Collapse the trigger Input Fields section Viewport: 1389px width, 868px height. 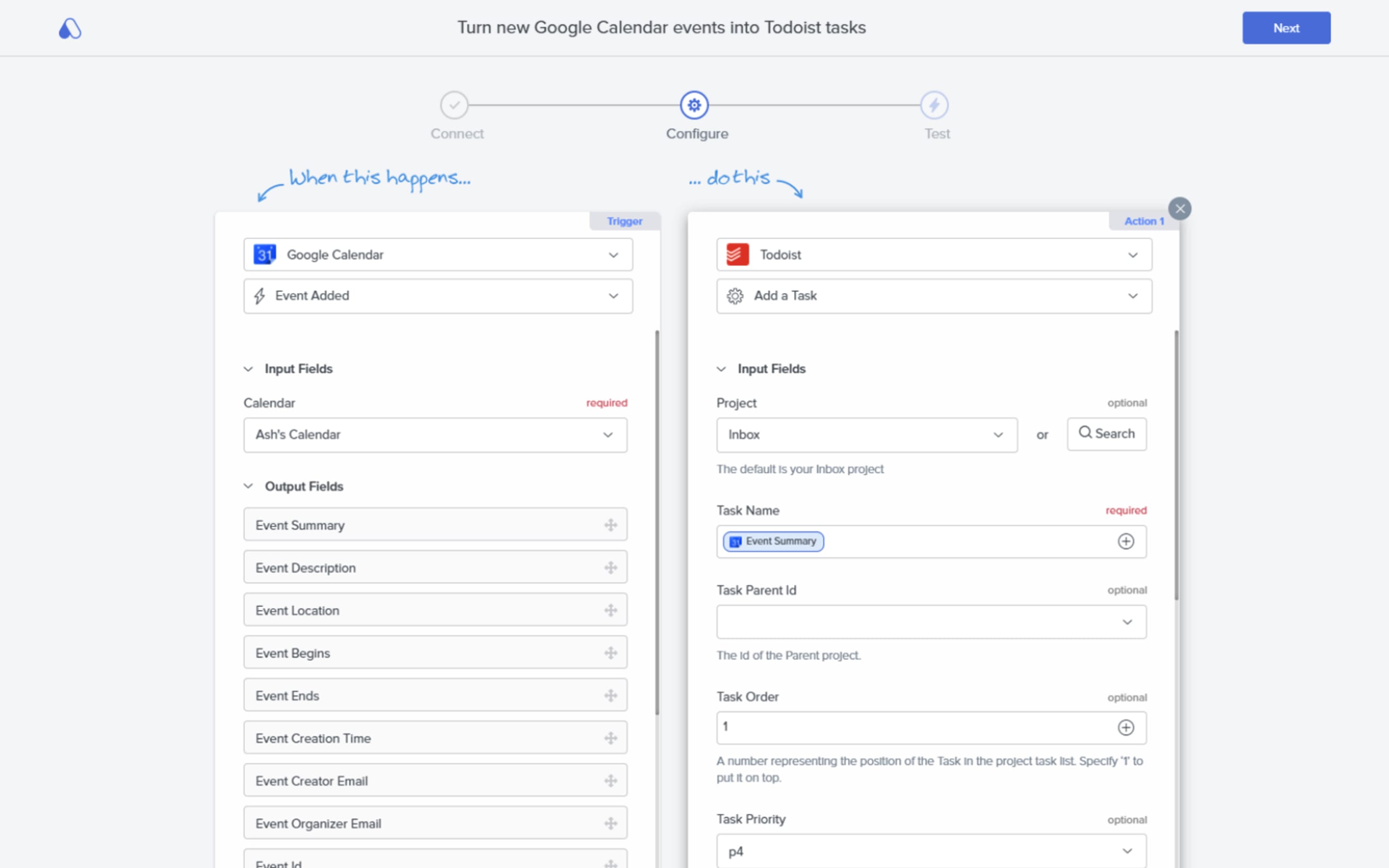[x=248, y=368]
